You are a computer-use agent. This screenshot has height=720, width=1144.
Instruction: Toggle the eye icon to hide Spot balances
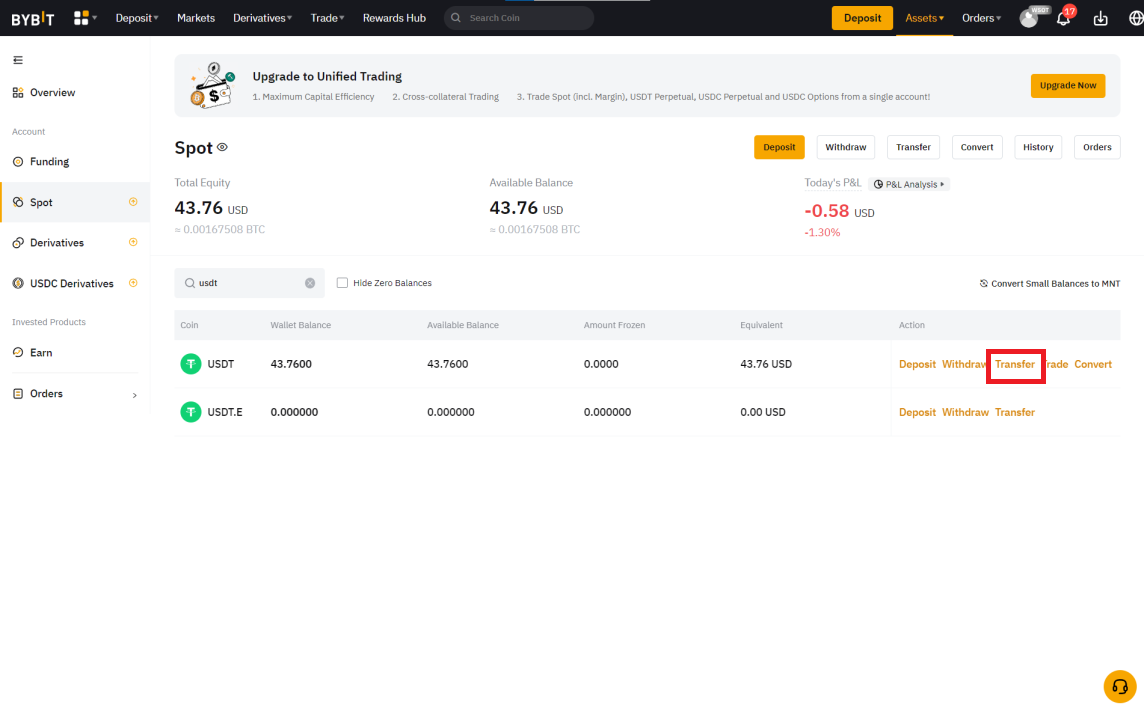click(x=223, y=147)
